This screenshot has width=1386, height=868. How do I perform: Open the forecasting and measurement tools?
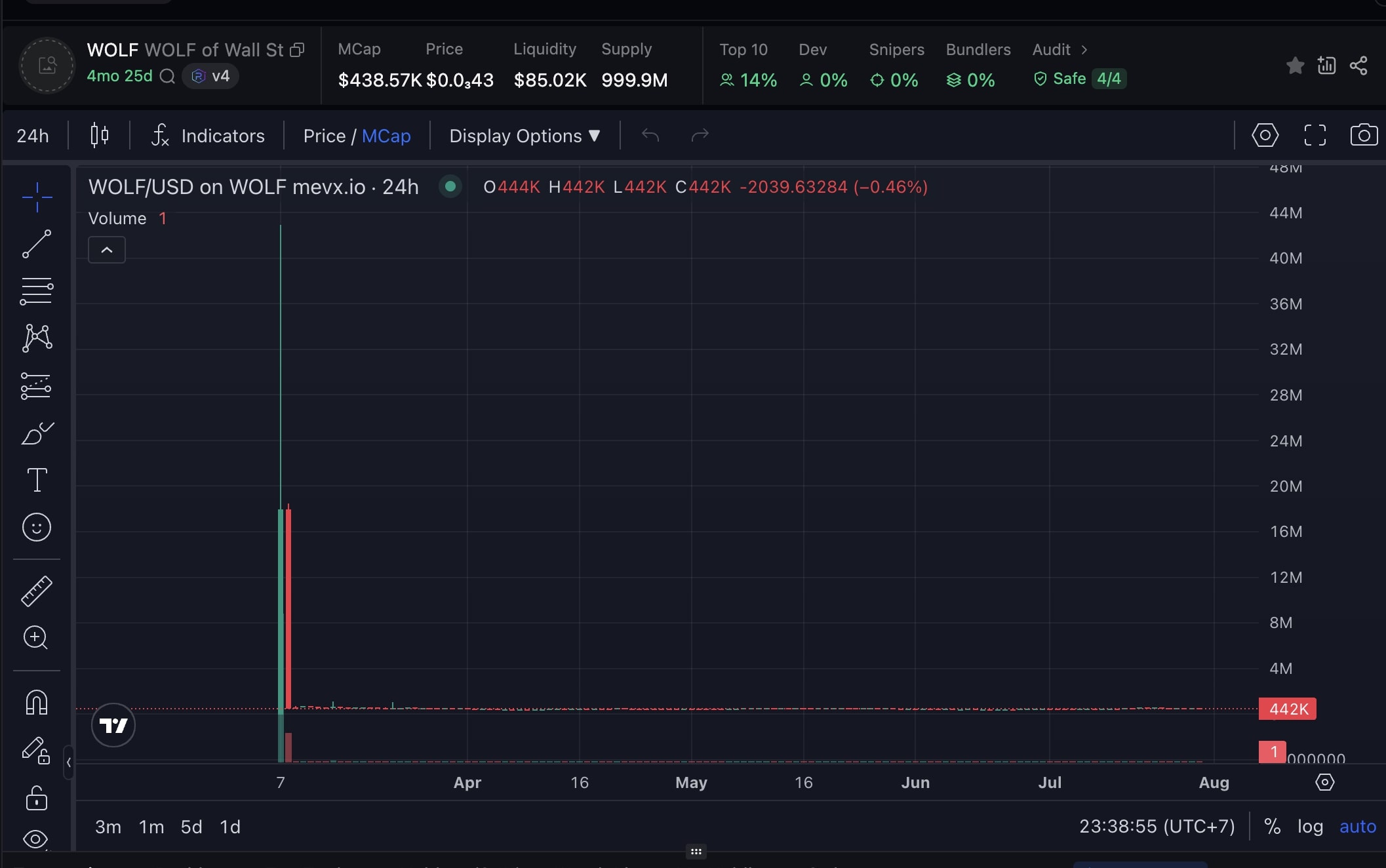37,386
